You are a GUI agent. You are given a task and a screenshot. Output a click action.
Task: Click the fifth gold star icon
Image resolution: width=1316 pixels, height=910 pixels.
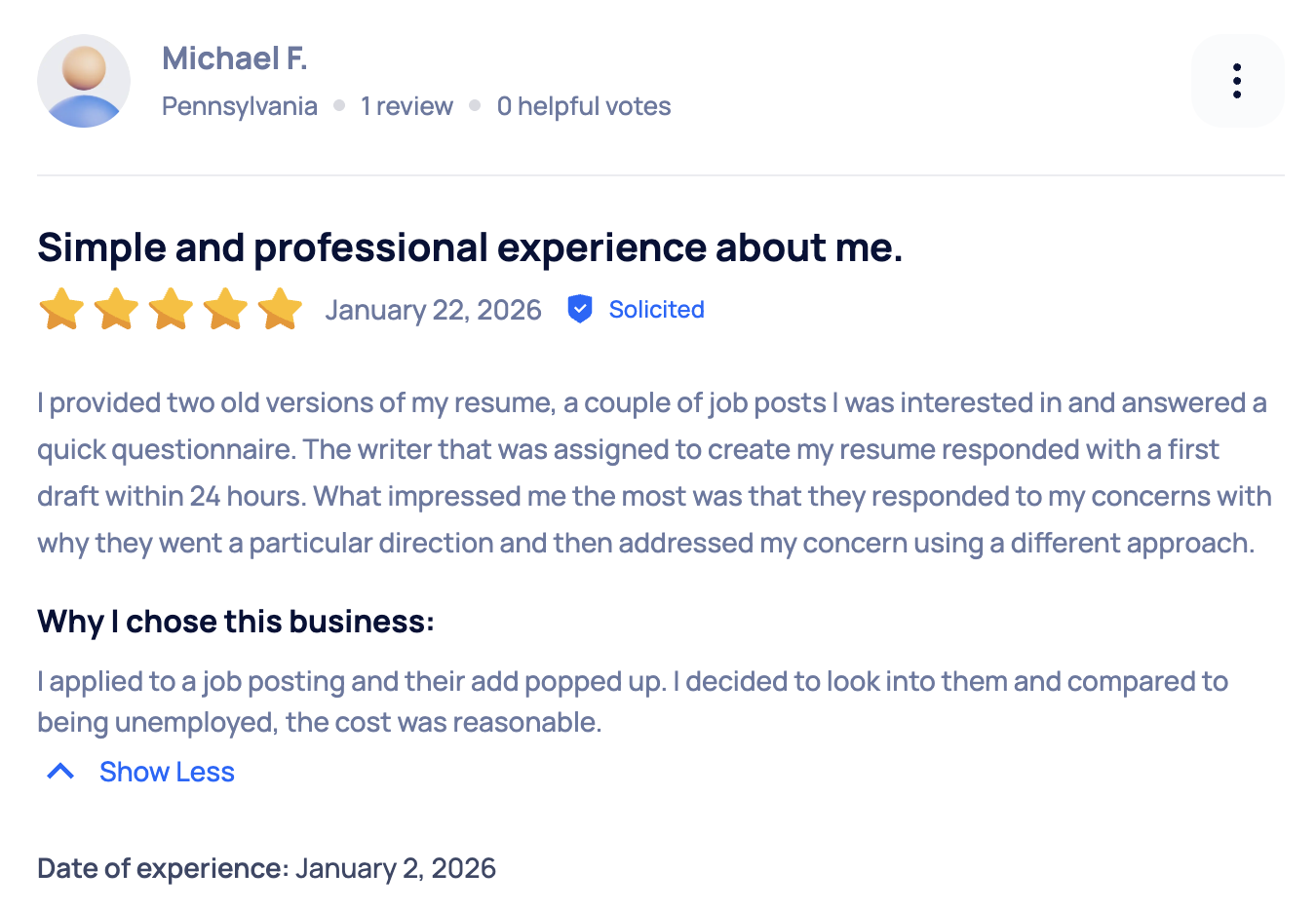[281, 309]
